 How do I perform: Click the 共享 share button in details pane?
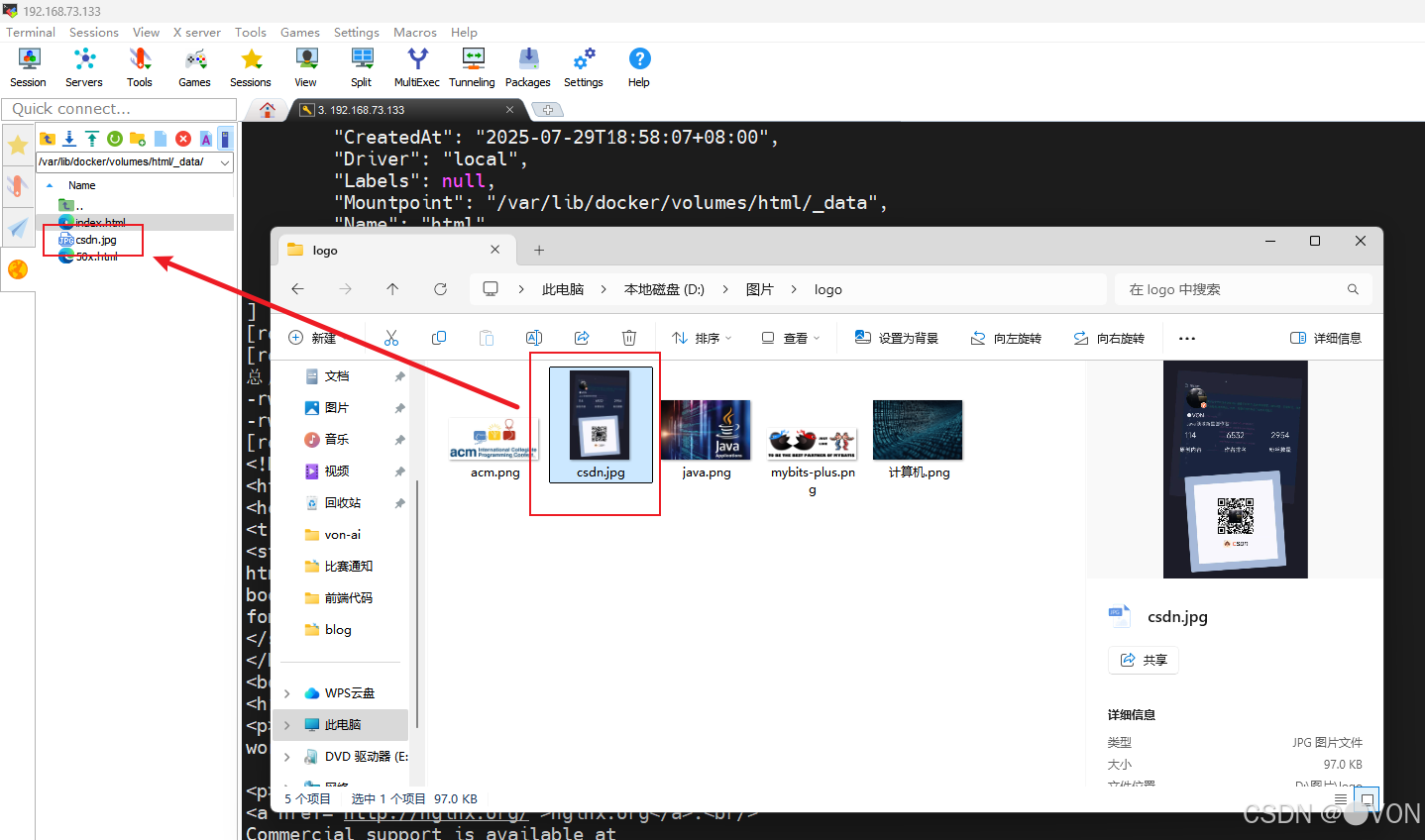tap(1144, 660)
